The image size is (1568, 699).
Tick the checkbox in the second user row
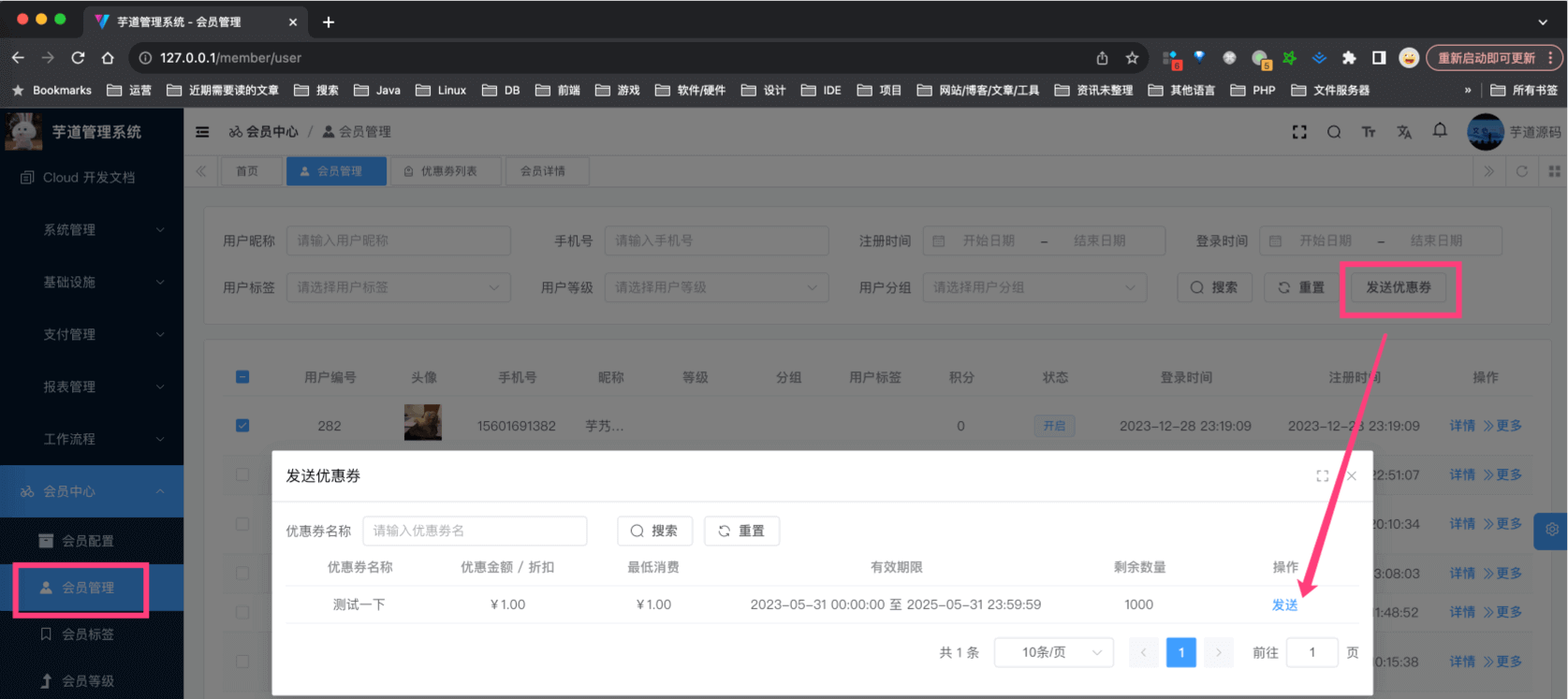click(x=242, y=474)
